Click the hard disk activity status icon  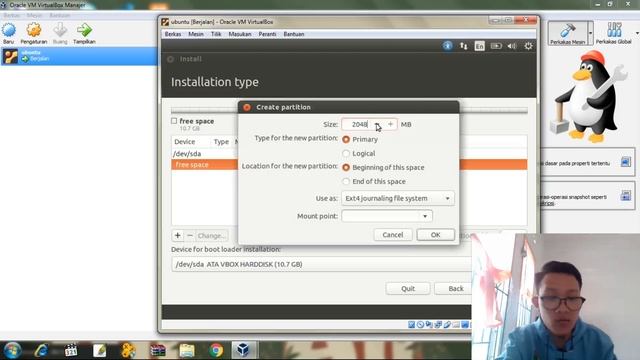click(x=411, y=325)
